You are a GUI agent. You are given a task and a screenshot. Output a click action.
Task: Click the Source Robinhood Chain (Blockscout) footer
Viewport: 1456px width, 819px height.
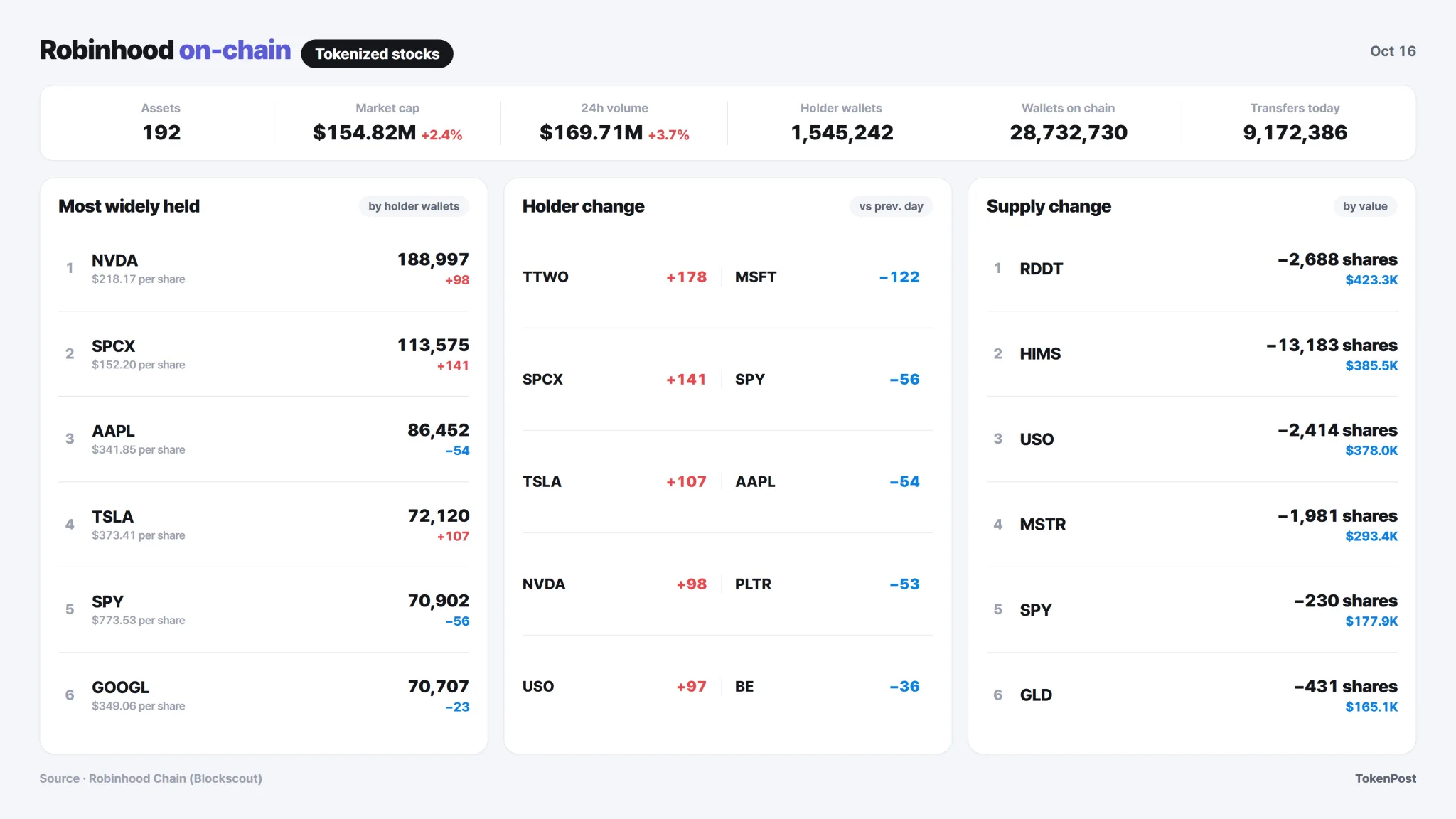[x=151, y=778]
